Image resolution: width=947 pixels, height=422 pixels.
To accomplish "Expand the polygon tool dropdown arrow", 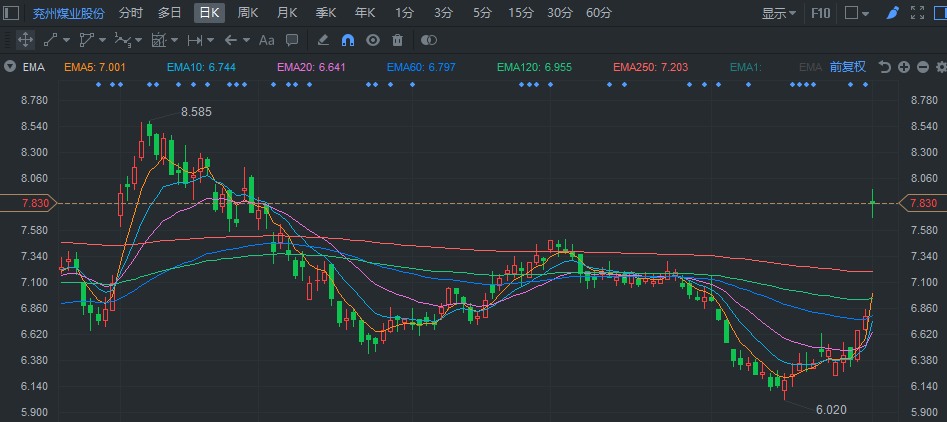I will point(102,40).
